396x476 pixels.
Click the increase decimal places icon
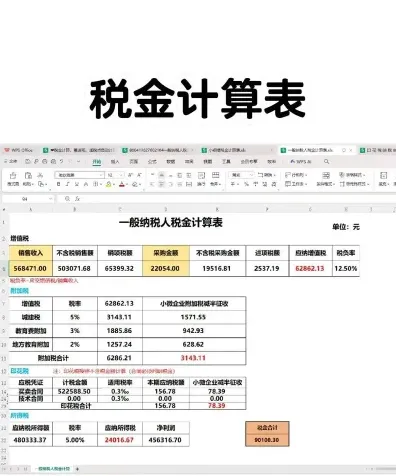coord(265,184)
